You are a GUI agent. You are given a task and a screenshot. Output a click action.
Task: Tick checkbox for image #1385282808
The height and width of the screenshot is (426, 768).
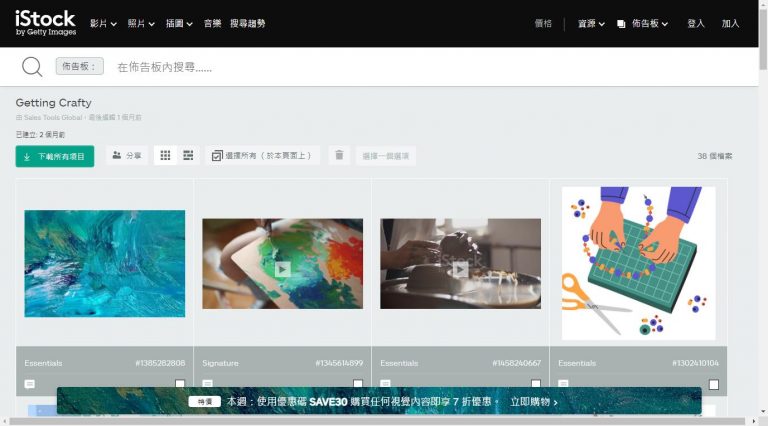(180, 384)
